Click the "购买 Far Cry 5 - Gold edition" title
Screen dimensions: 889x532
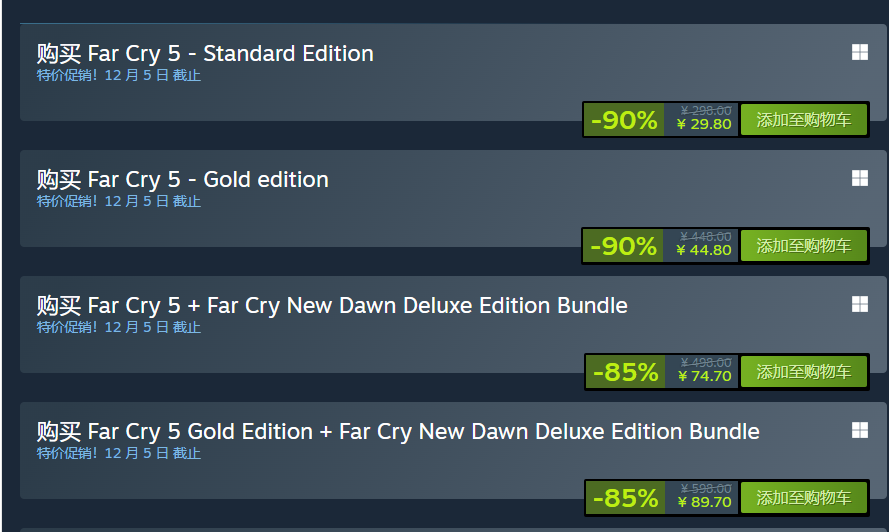pos(183,180)
